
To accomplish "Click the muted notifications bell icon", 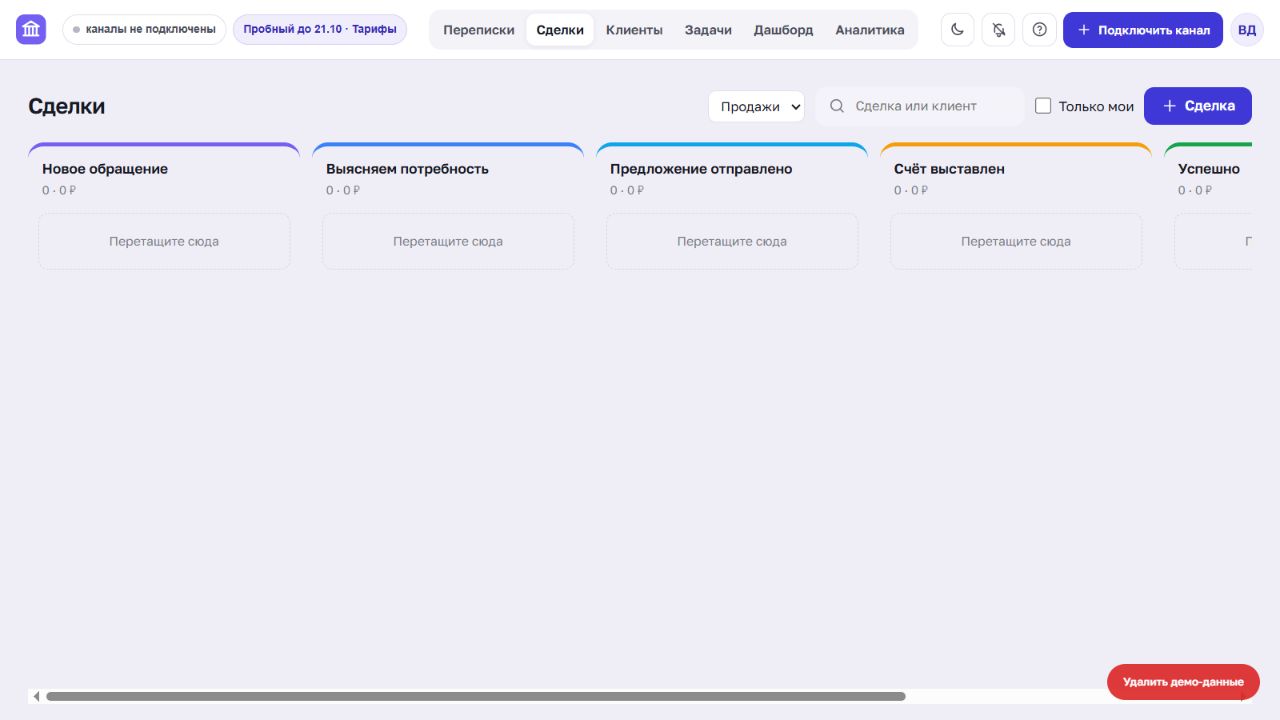I will pos(998,30).
